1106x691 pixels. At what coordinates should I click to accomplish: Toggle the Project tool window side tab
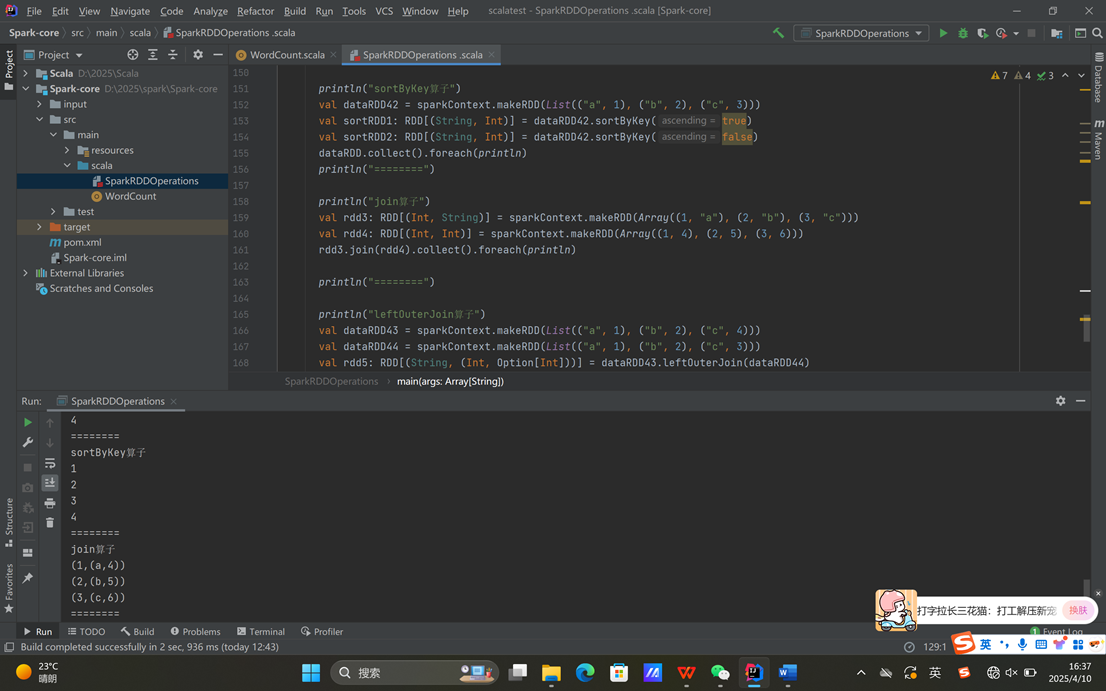[x=8, y=69]
